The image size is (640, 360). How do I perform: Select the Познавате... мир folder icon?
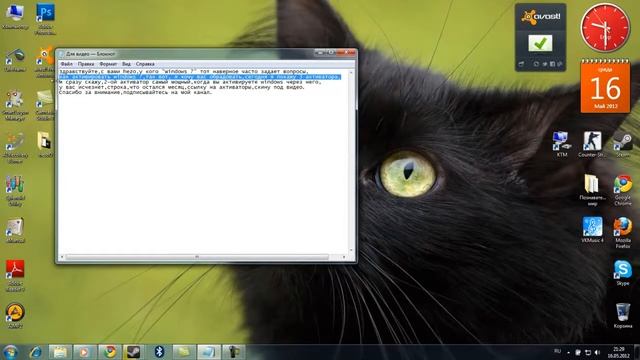(592, 190)
